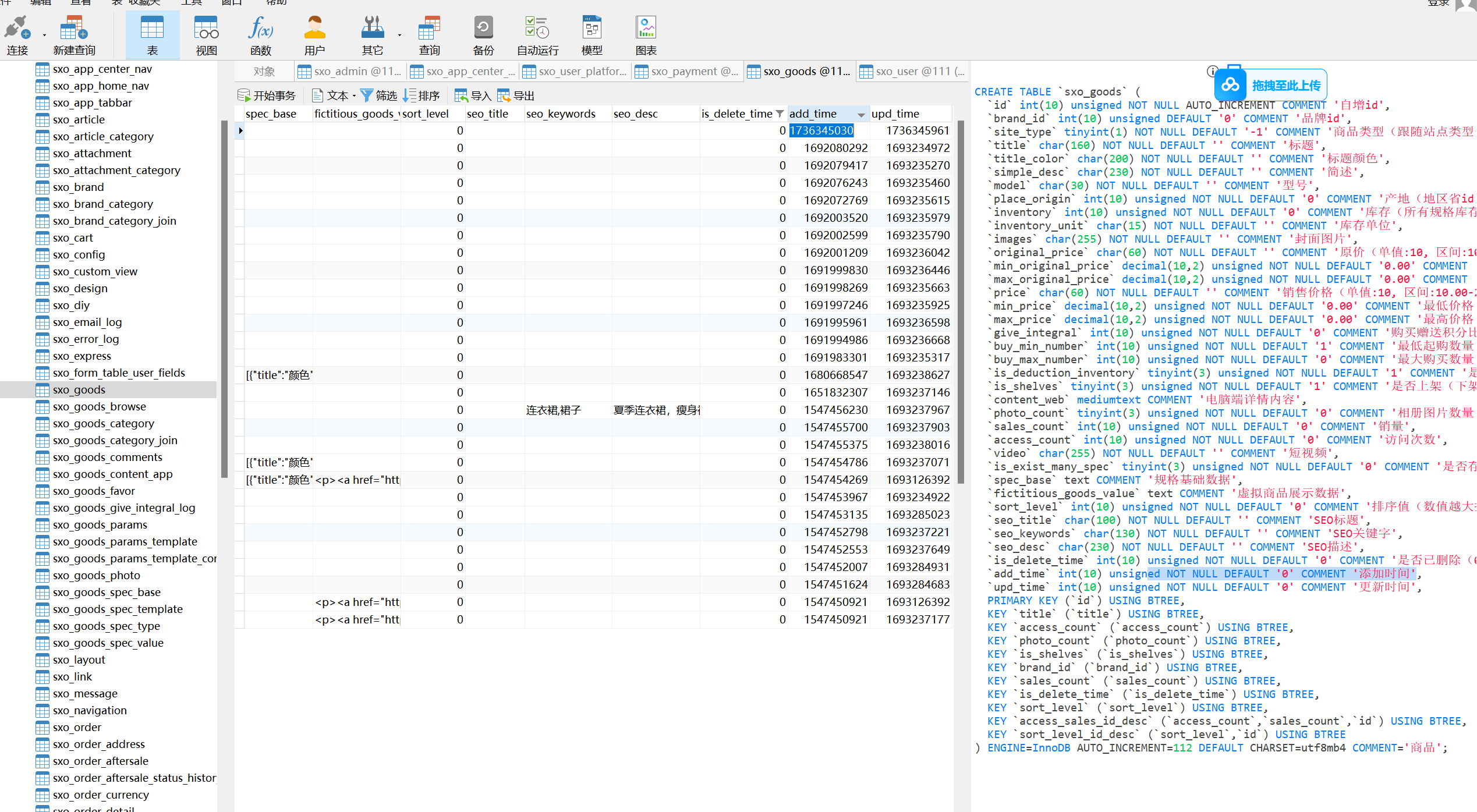This screenshot has width=1477, height=812.
Task: Open the 文本 (Text) dropdown arrow
Action: tap(354, 96)
